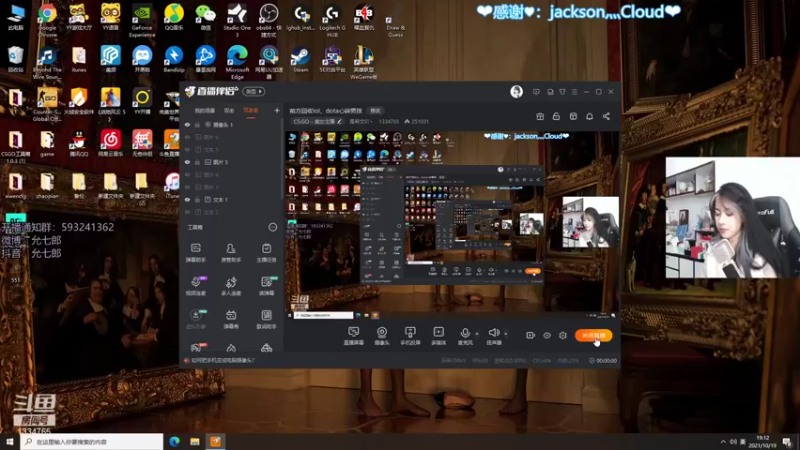800x450 pixels.
Task: Toggle visibility of 图片 5 layer
Action: (x=187, y=162)
